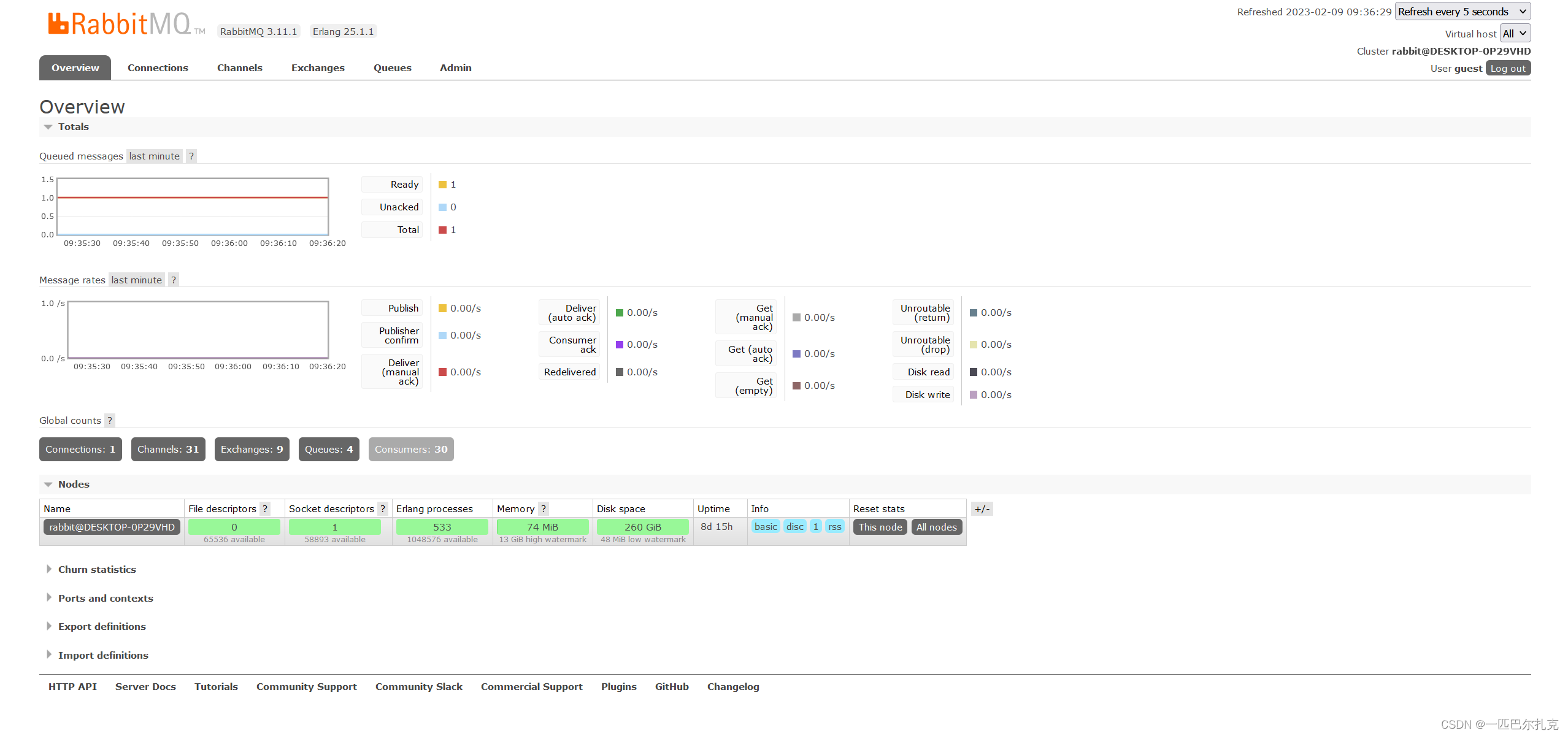Click the Ready yellow color swatch
The height and width of the screenshot is (736, 1568).
tap(442, 185)
